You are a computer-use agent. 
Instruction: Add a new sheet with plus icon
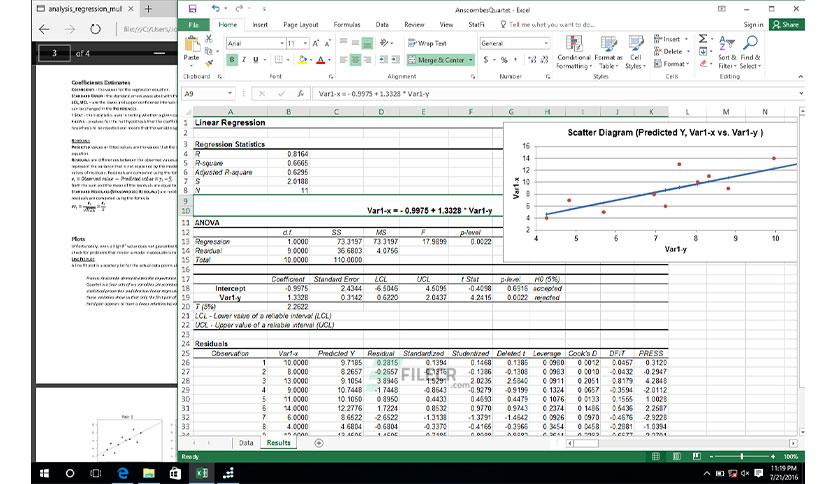(319, 443)
